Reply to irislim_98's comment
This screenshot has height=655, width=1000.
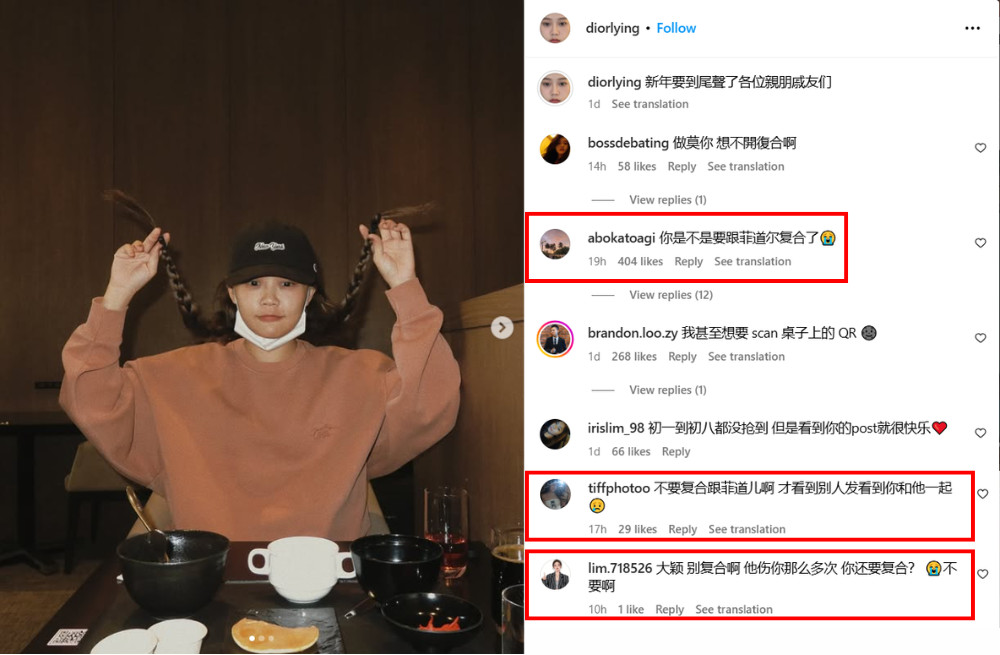pos(676,452)
